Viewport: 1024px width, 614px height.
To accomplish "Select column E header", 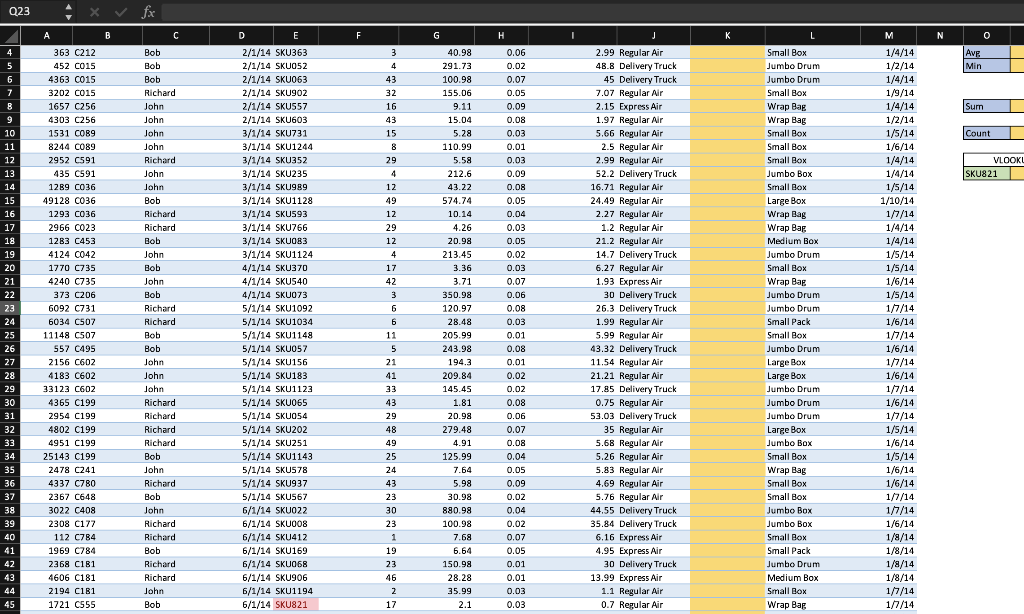I will [296, 35].
